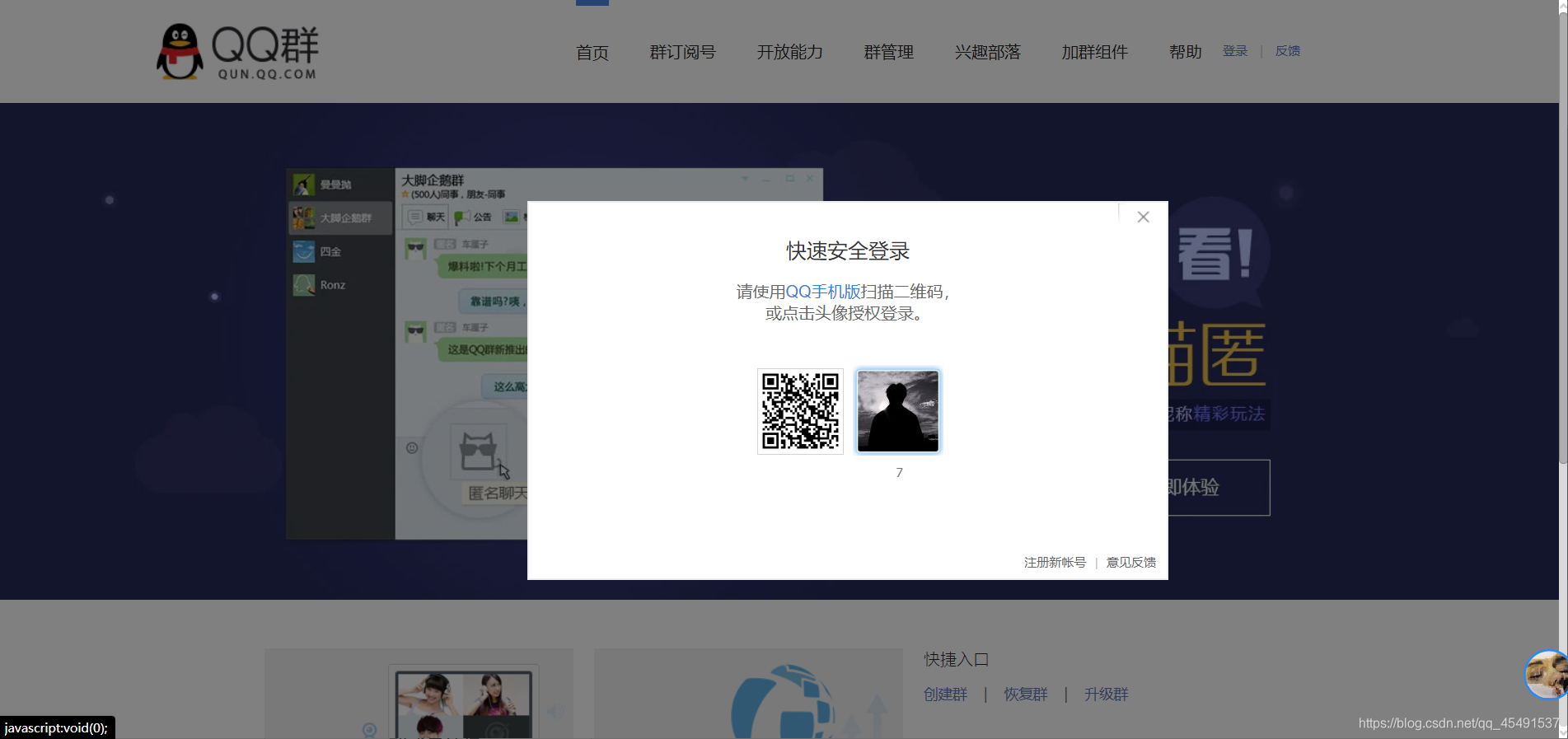
Task: Click the floating avatar icon at the right edge
Action: (1547, 675)
